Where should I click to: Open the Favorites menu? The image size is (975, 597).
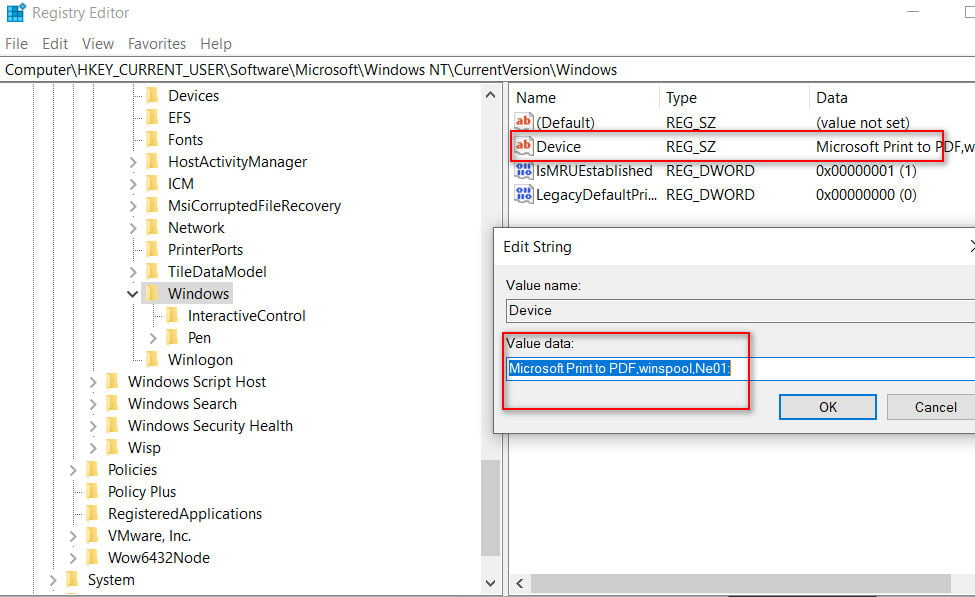[156, 44]
